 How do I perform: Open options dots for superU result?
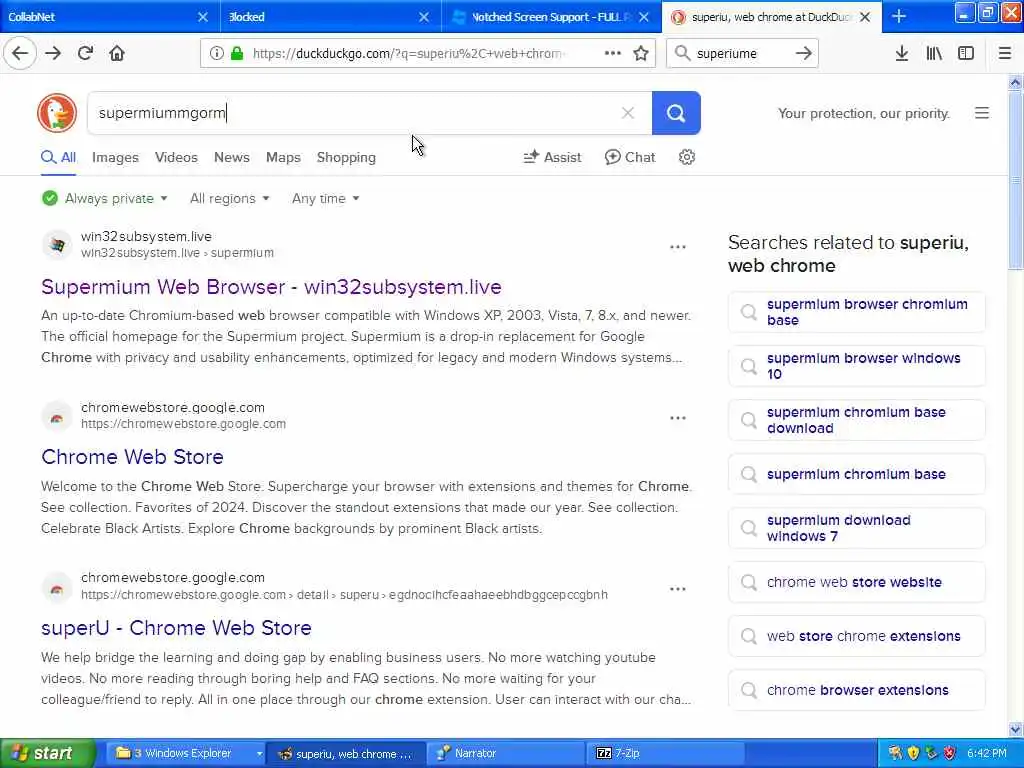coord(678,589)
